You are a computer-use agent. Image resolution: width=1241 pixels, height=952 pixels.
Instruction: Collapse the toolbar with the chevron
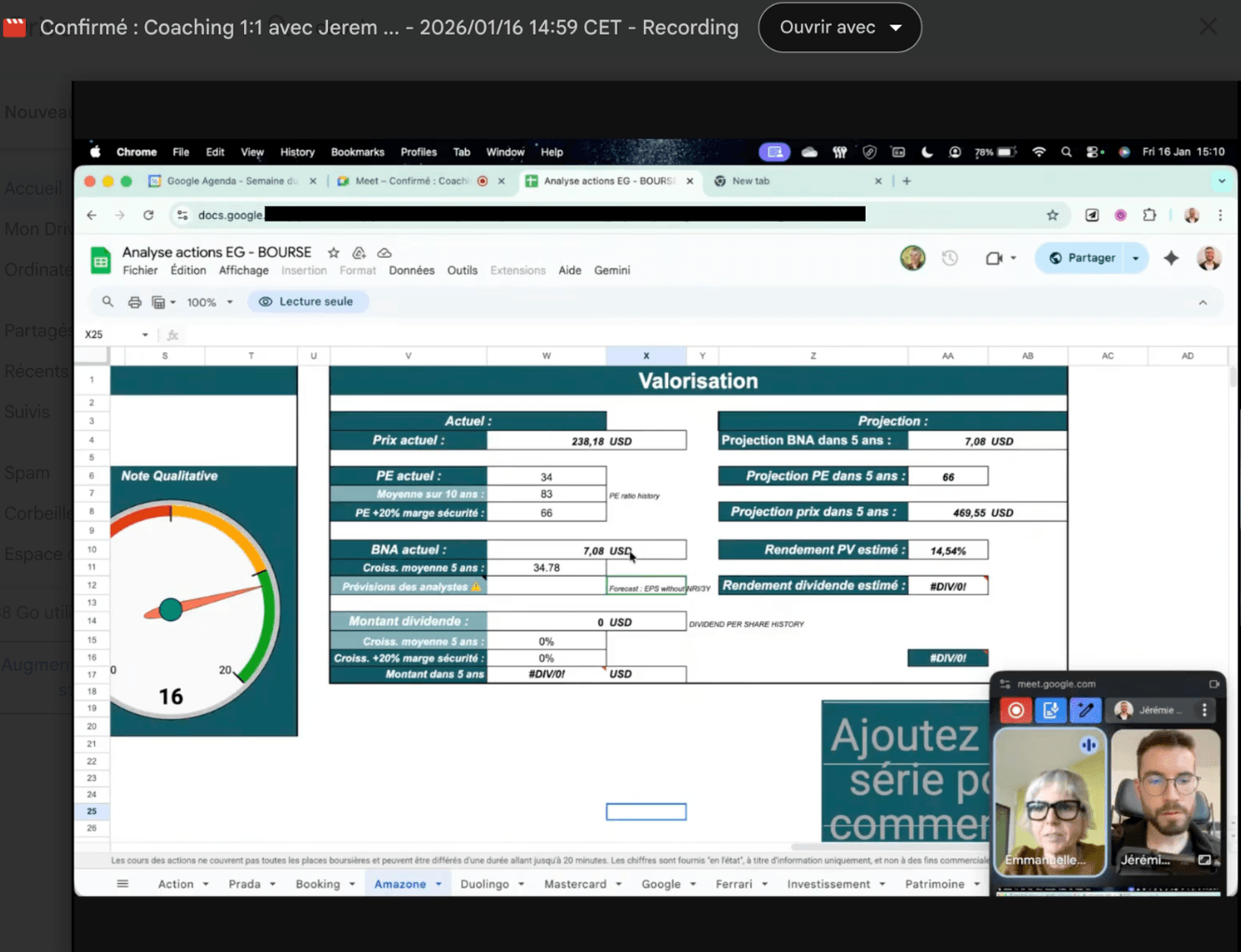(1203, 303)
